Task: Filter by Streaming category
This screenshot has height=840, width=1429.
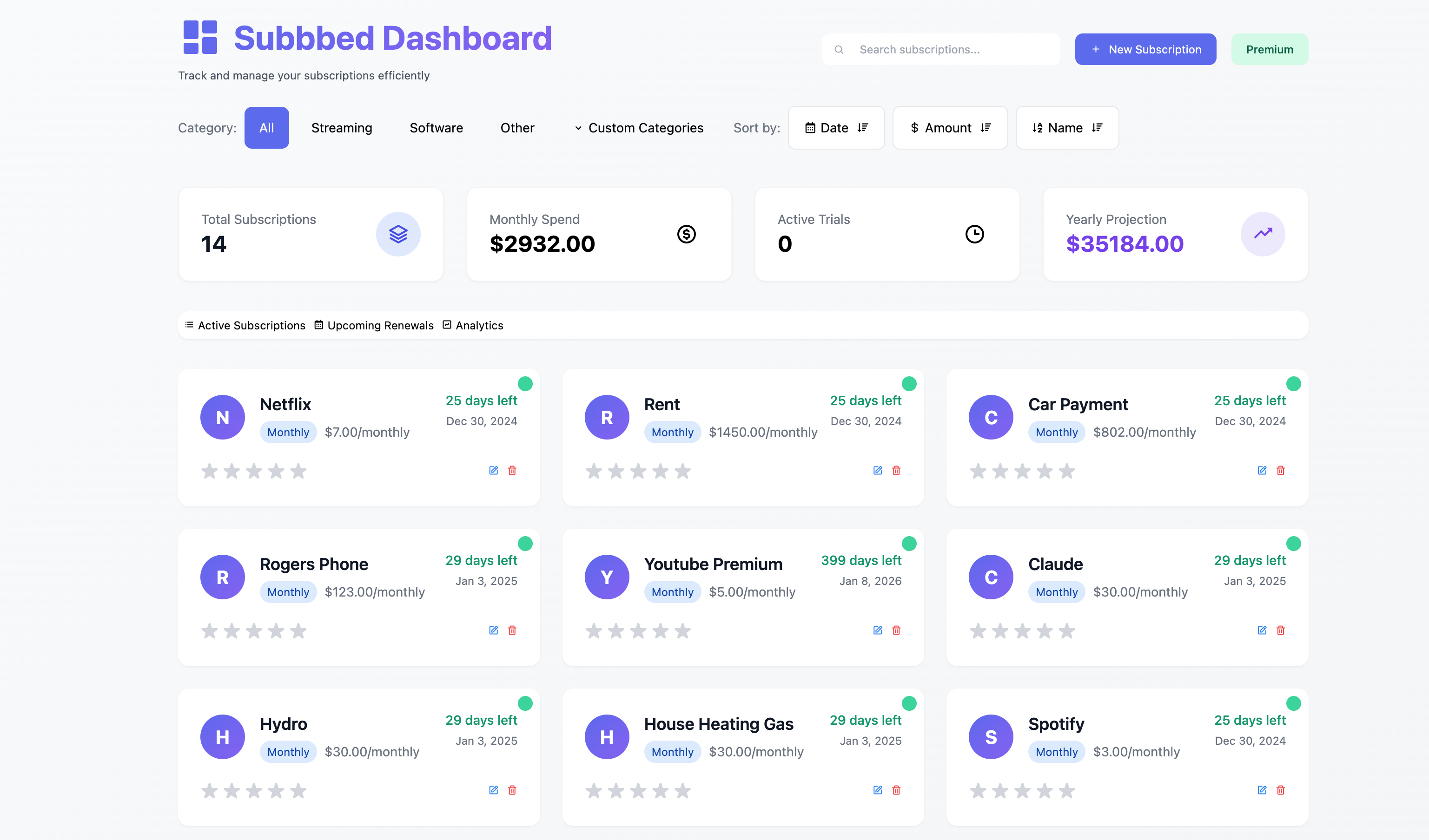Action: [341, 128]
